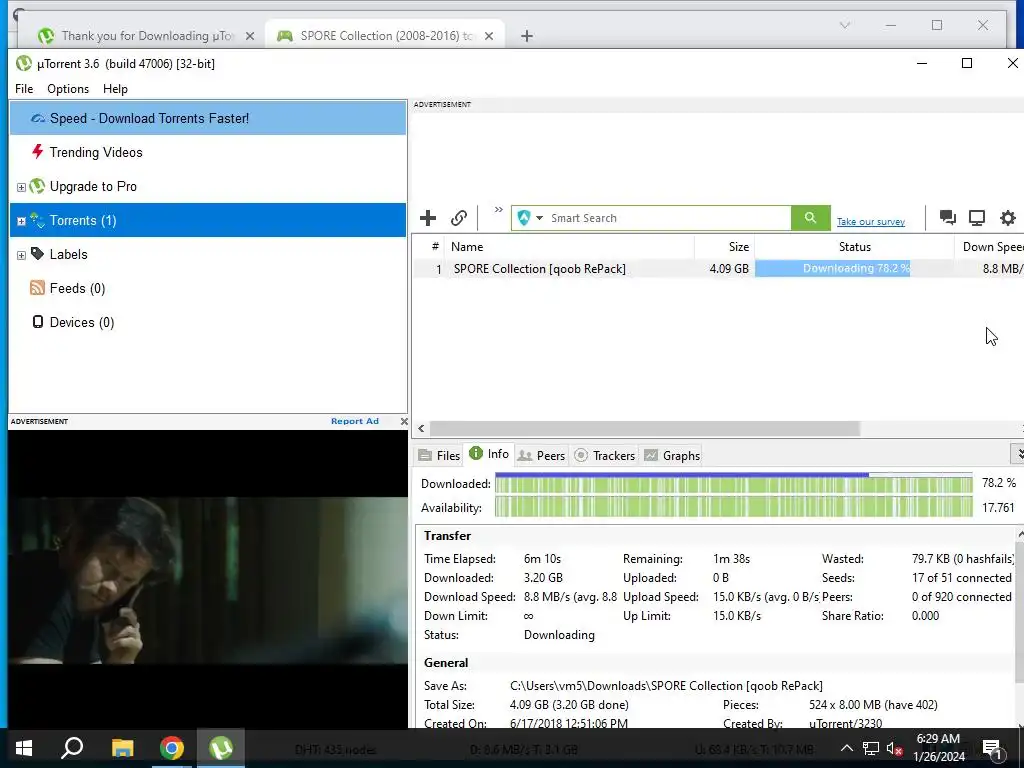Open the Help menu

[115, 89]
